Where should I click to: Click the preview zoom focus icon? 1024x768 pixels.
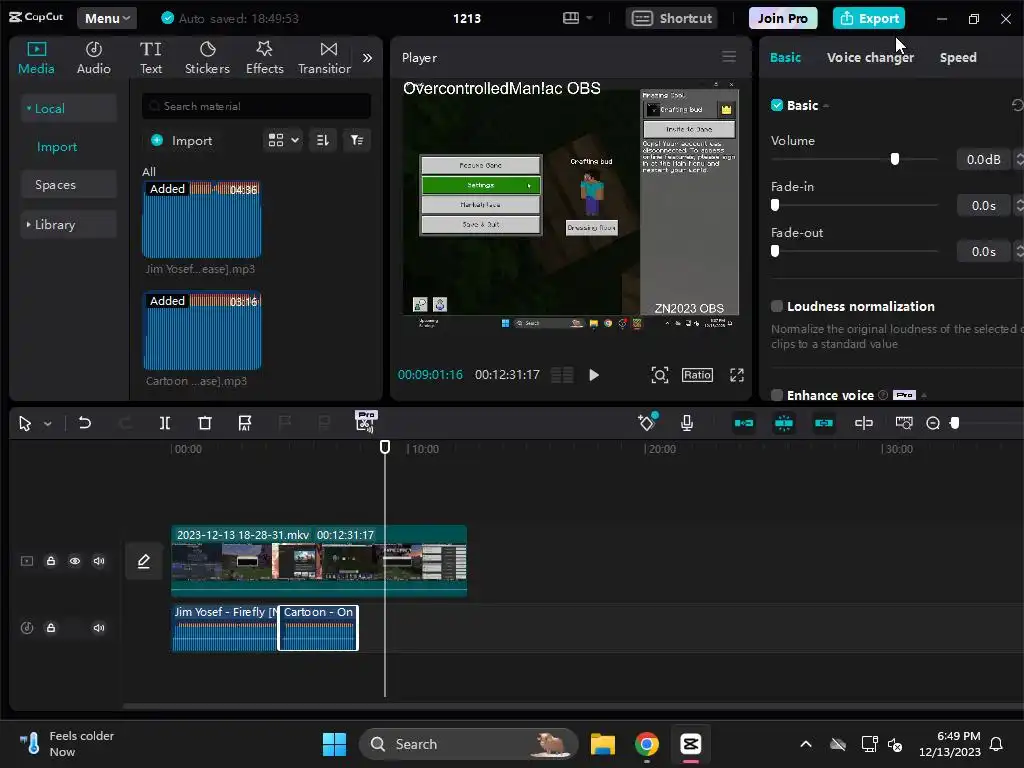pyautogui.click(x=660, y=375)
